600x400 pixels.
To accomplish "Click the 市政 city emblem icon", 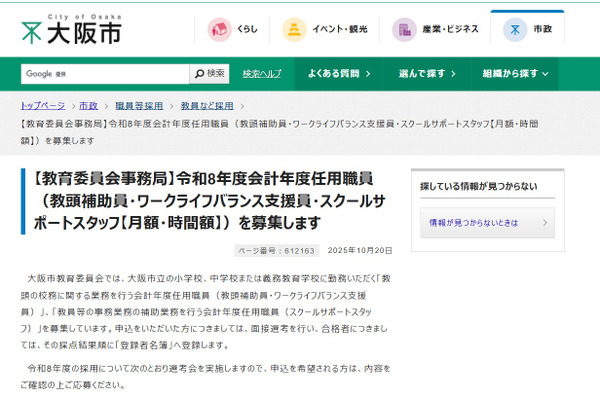I will pos(514,30).
